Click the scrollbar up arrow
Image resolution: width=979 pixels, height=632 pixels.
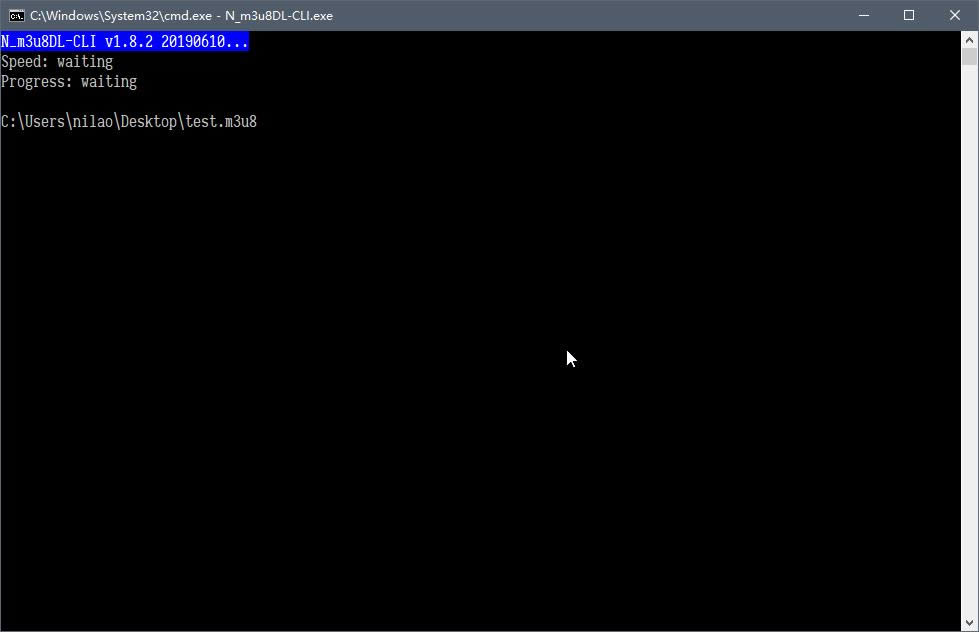click(969, 40)
